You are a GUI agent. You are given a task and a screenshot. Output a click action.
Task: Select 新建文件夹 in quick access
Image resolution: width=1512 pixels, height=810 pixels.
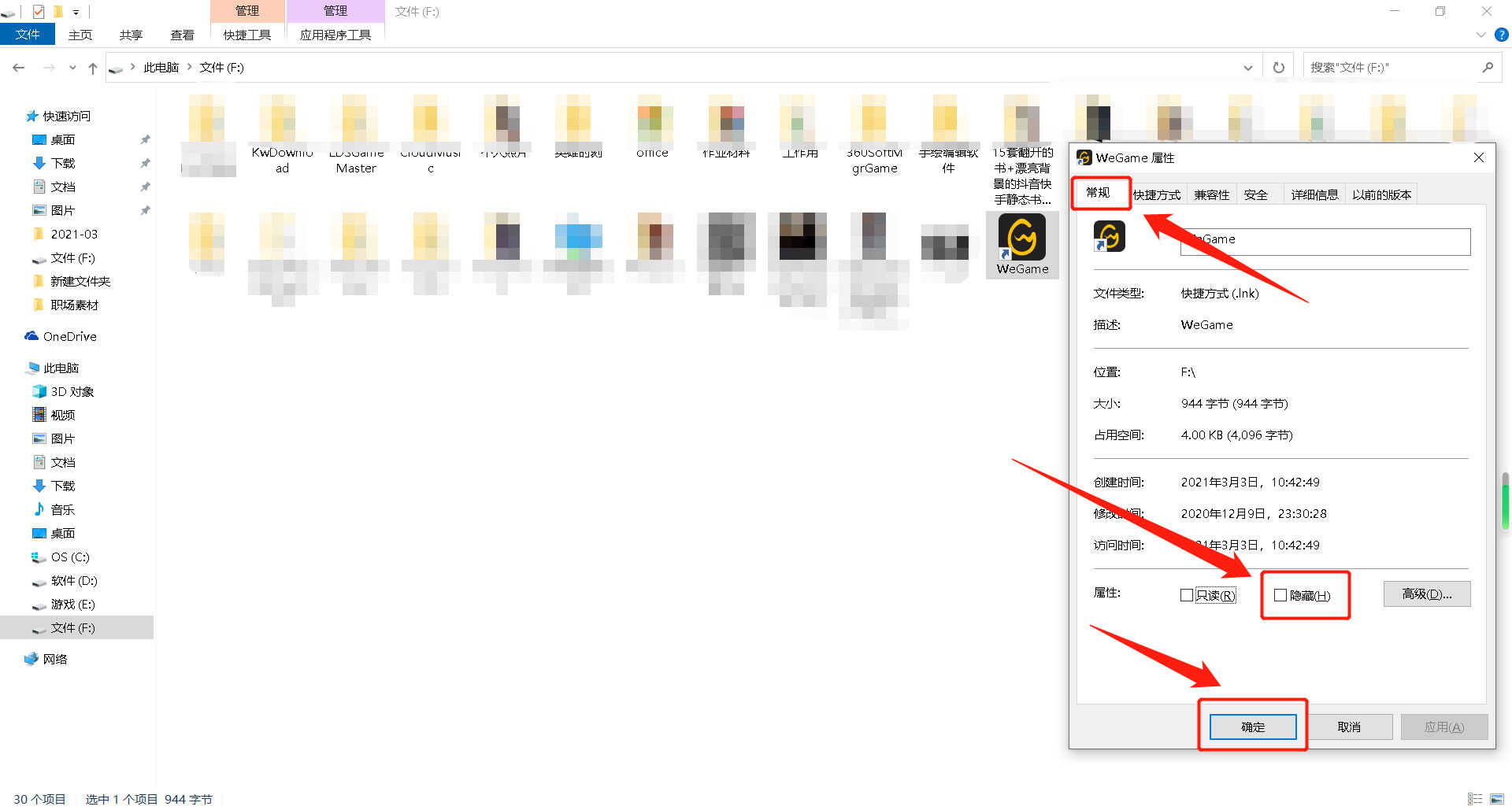[x=72, y=281]
